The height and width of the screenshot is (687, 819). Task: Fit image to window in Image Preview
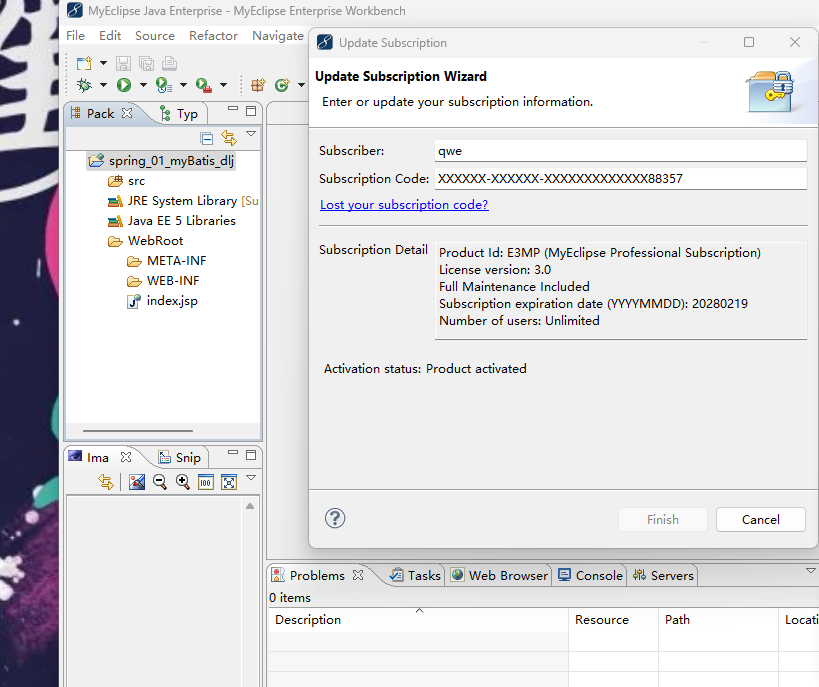pyautogui.click(x=229, y=481)
